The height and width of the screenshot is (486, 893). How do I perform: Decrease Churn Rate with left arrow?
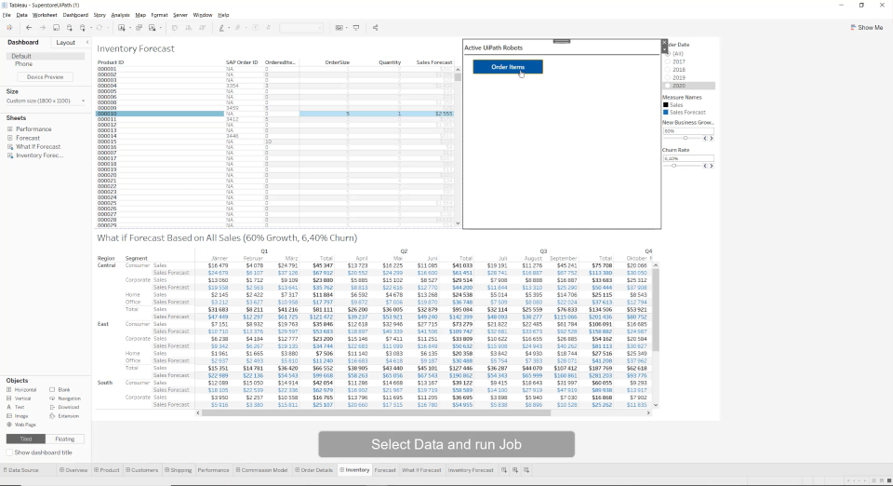point(705,166)
